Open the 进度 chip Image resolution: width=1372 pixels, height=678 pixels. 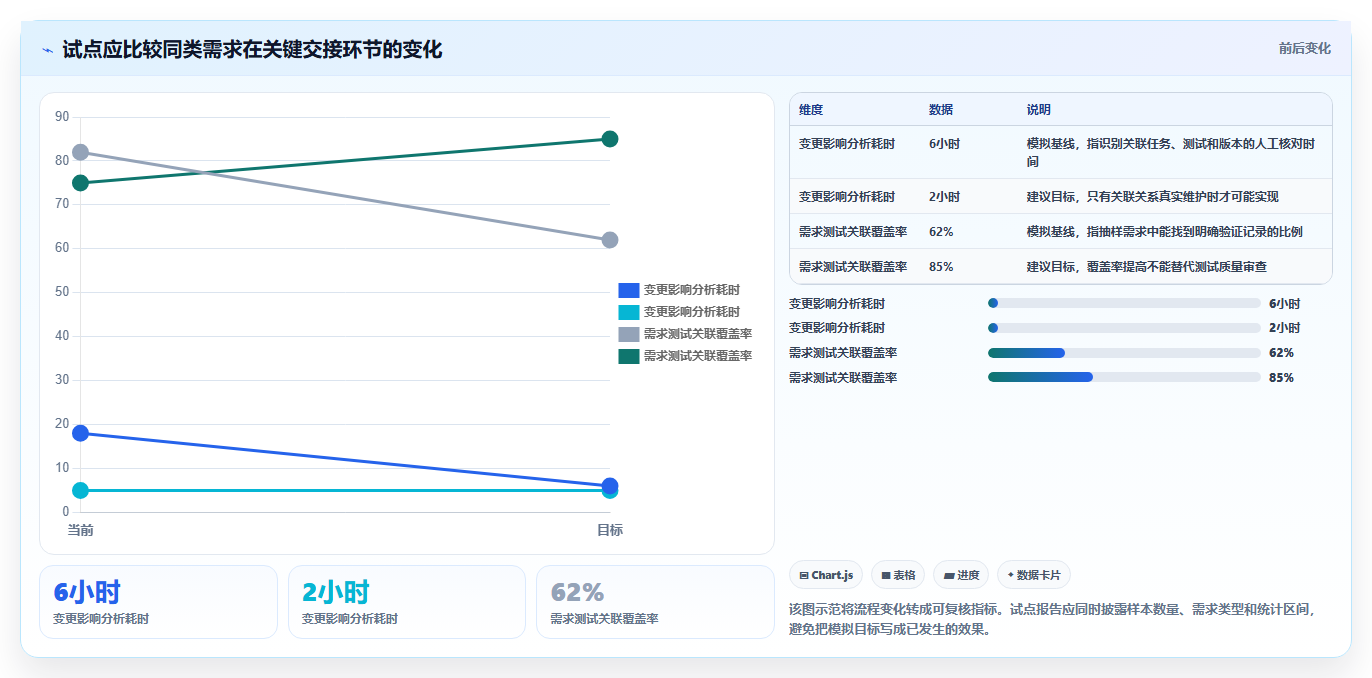click(x=961, y=575)
